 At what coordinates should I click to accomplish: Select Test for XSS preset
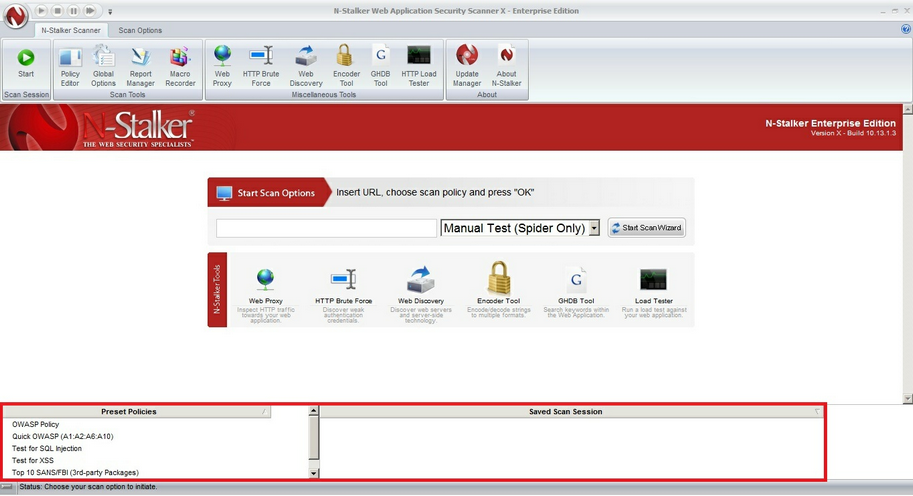(x=33, y=460)
